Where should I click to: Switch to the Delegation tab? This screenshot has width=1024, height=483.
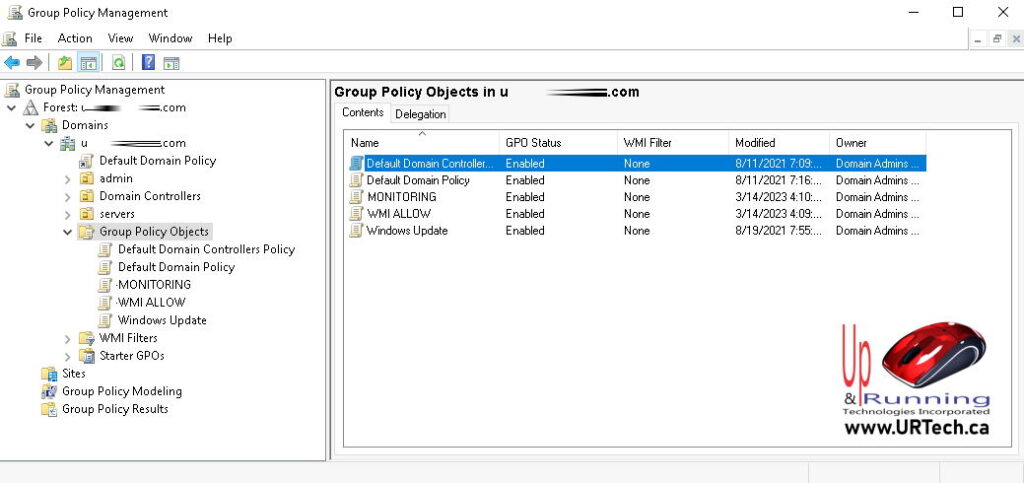(420, 114)
